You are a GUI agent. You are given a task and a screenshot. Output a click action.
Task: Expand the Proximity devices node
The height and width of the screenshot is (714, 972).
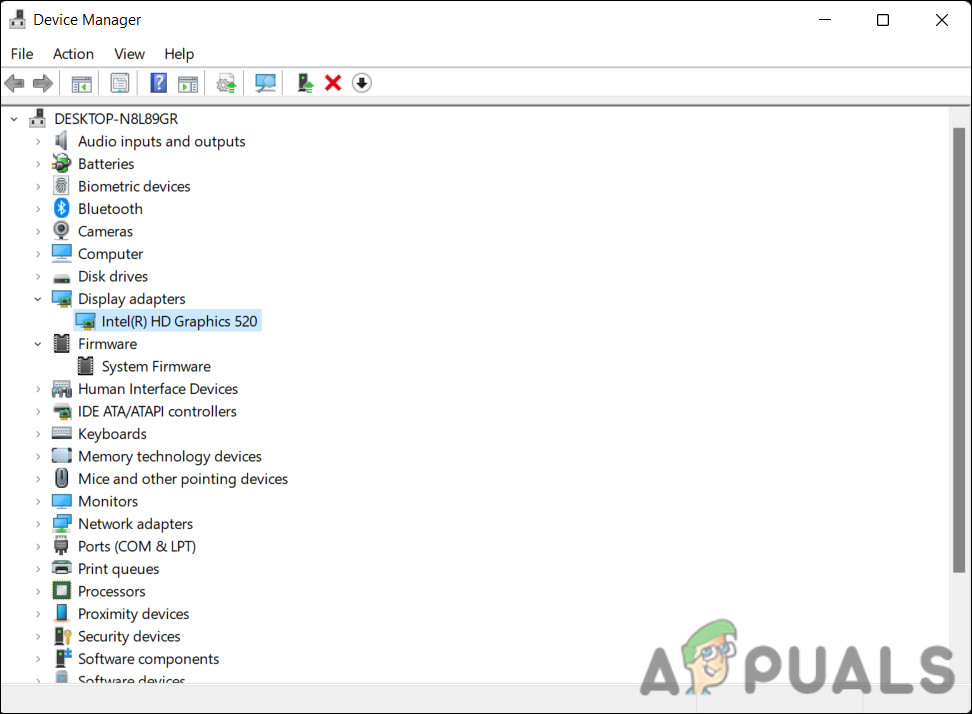click(x=38, y=614)
